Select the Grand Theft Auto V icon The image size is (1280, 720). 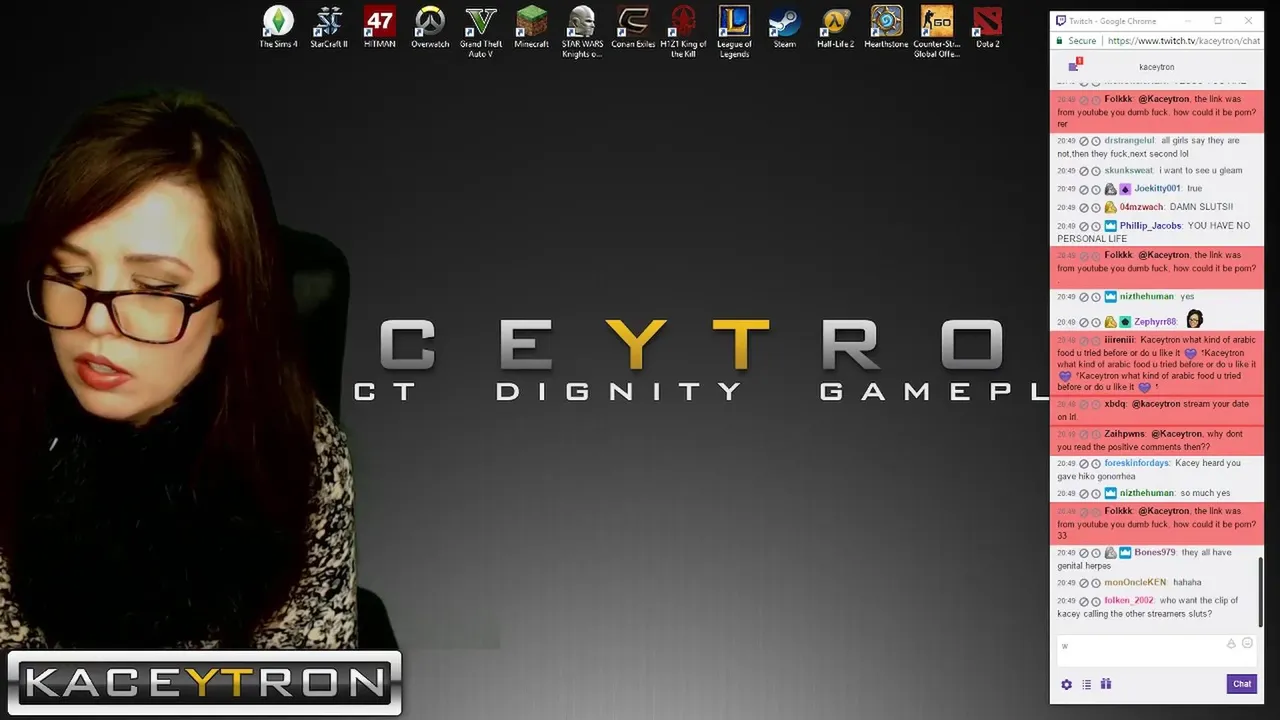tap(481, 32)
